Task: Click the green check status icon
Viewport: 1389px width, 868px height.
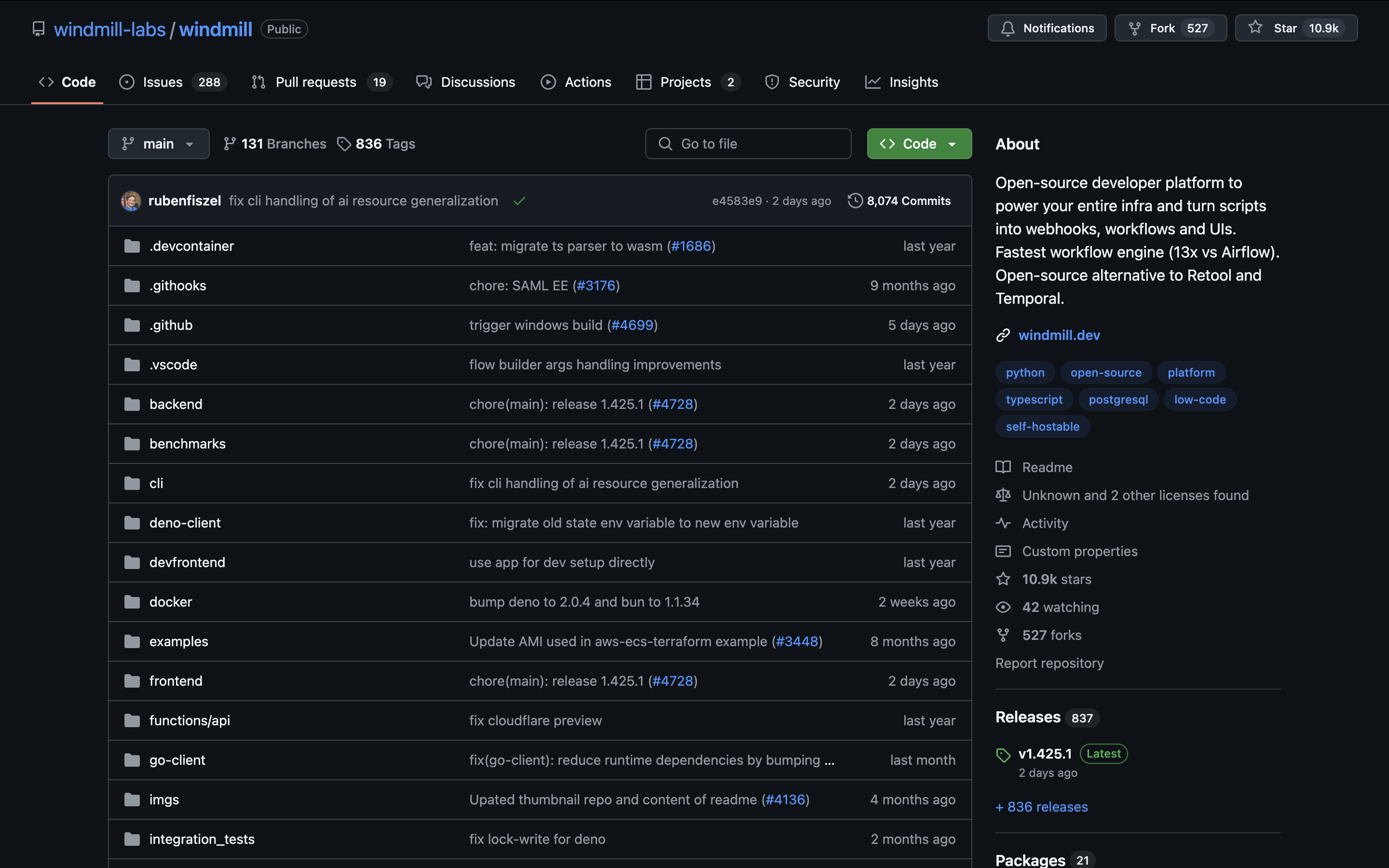Action: 519,201
